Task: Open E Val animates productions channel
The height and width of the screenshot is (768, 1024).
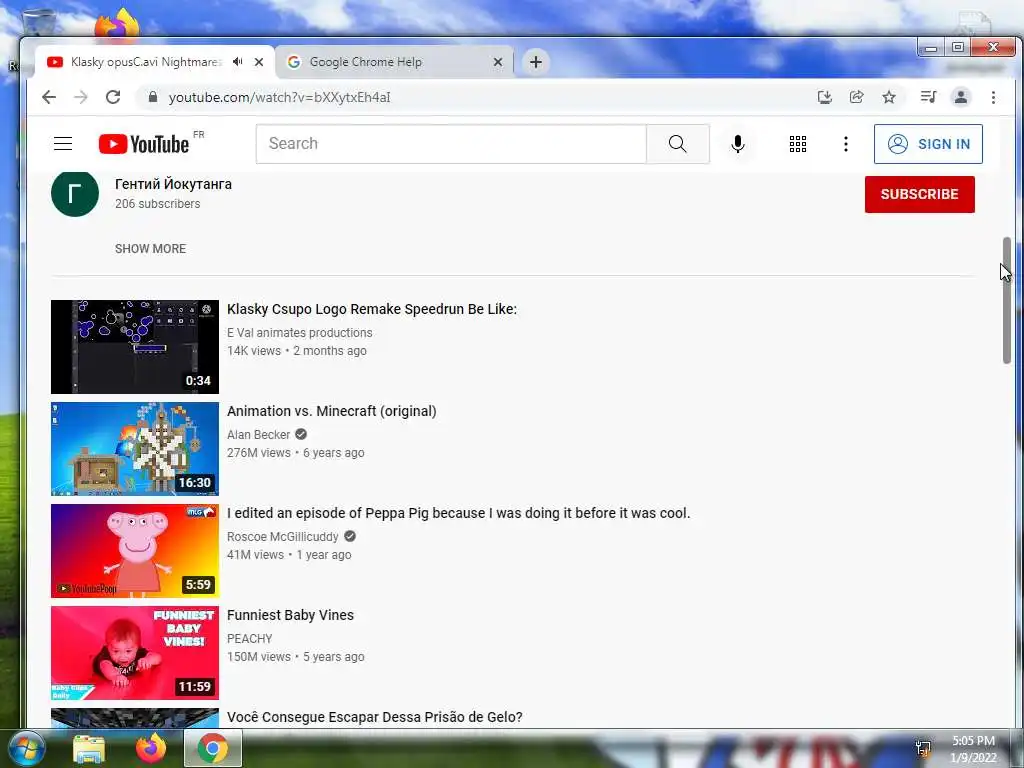Action: pos(300,332)
